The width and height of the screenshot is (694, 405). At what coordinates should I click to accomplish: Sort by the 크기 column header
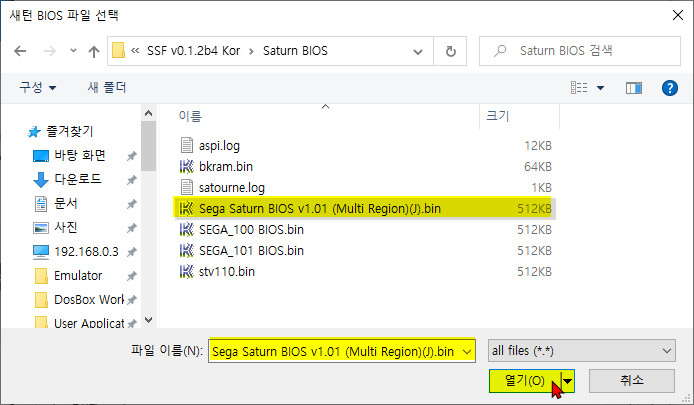tap(498, 116)
